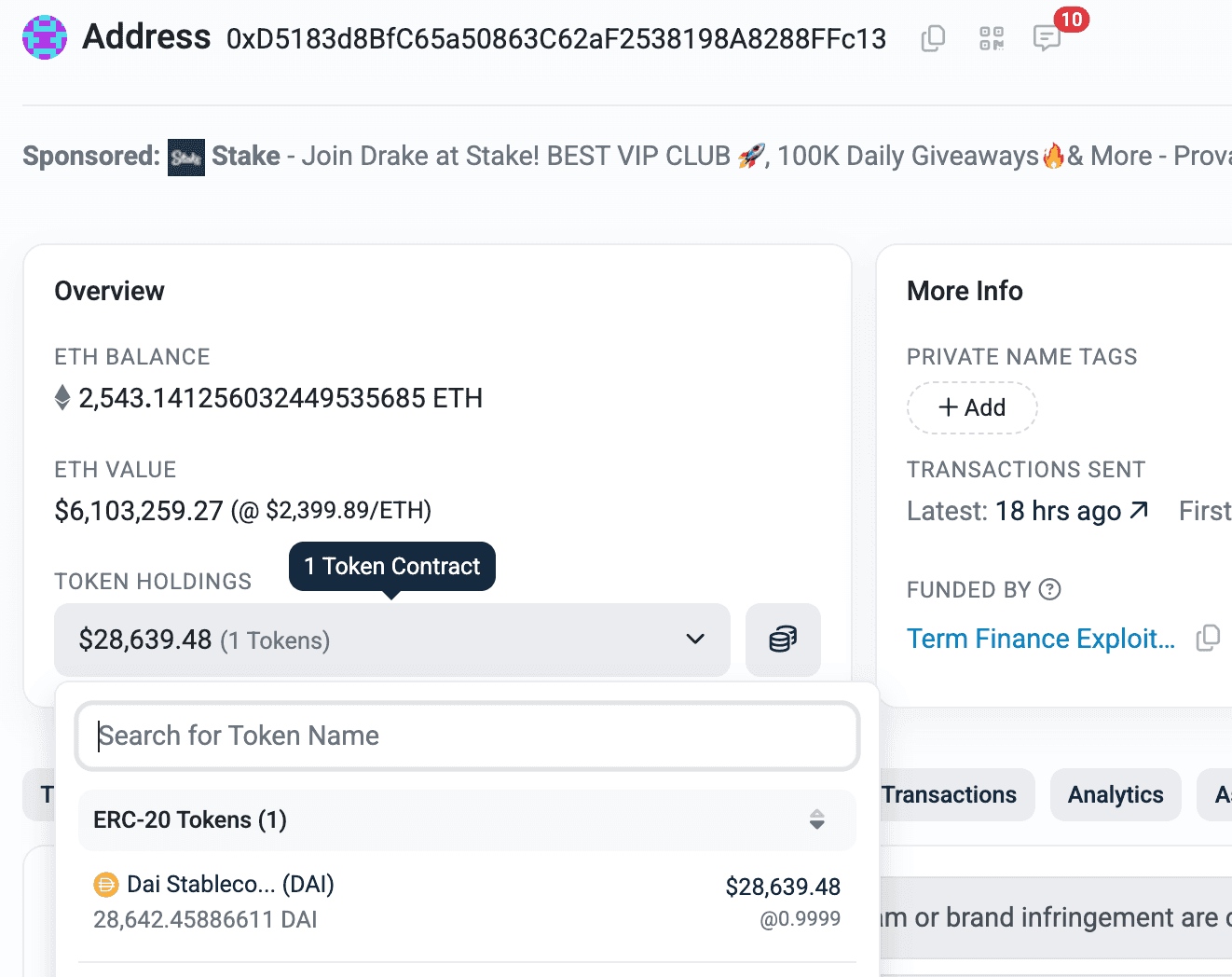This screenshot has height=977, width=1232.
Task: Select the 28,642.45886611 DAI quantity
Action: click(205, 920)
